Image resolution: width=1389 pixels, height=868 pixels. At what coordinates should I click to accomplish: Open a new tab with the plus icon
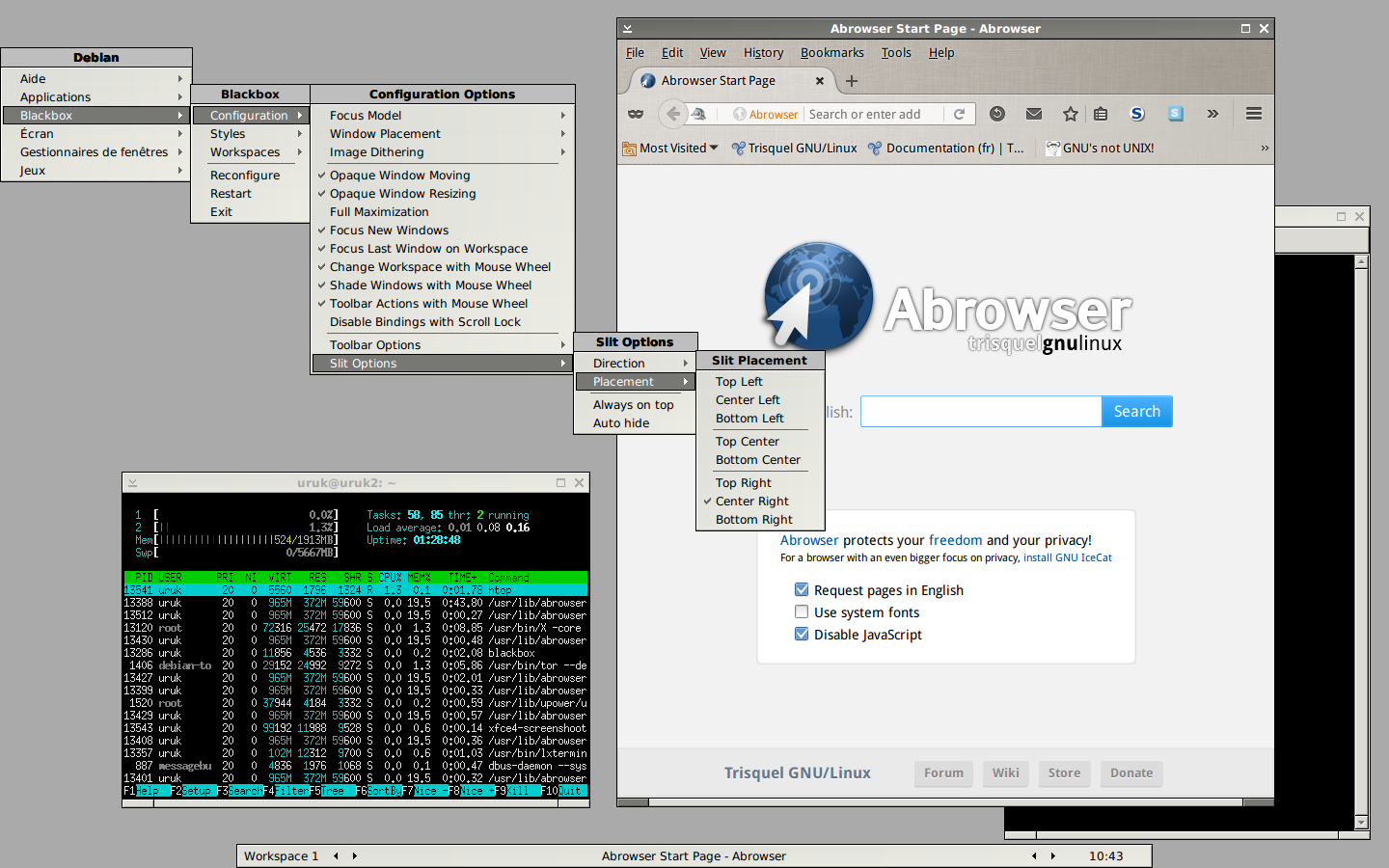[852, 81]
